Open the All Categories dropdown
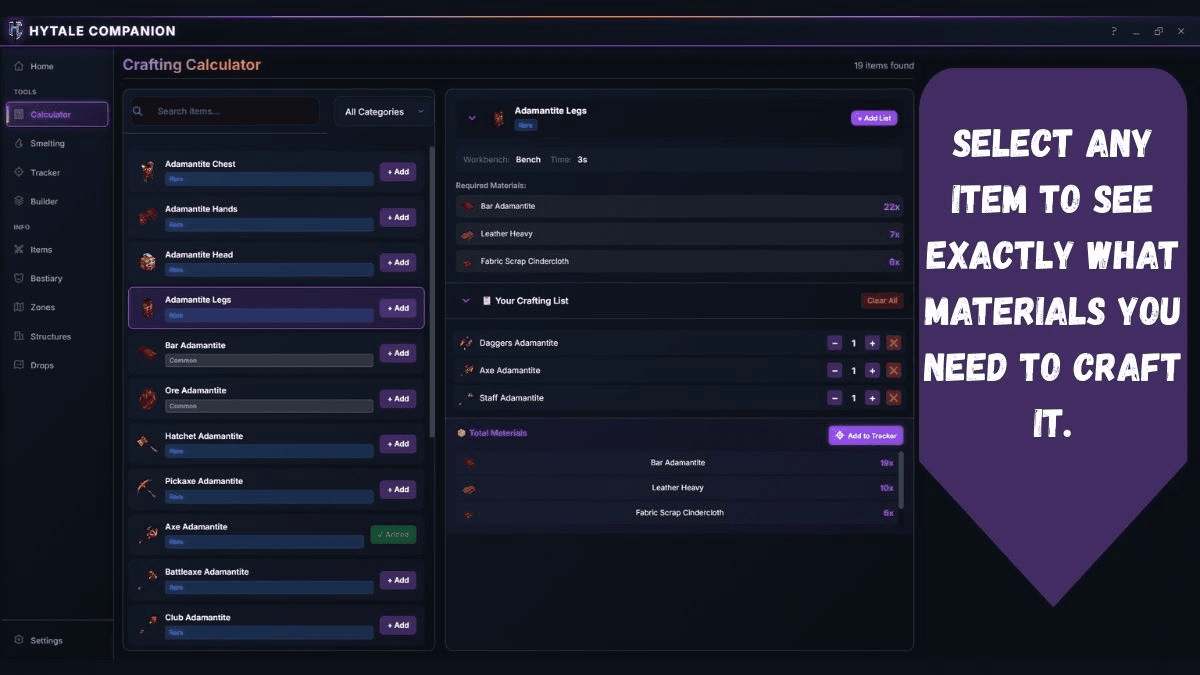 [x=384, y=112]
